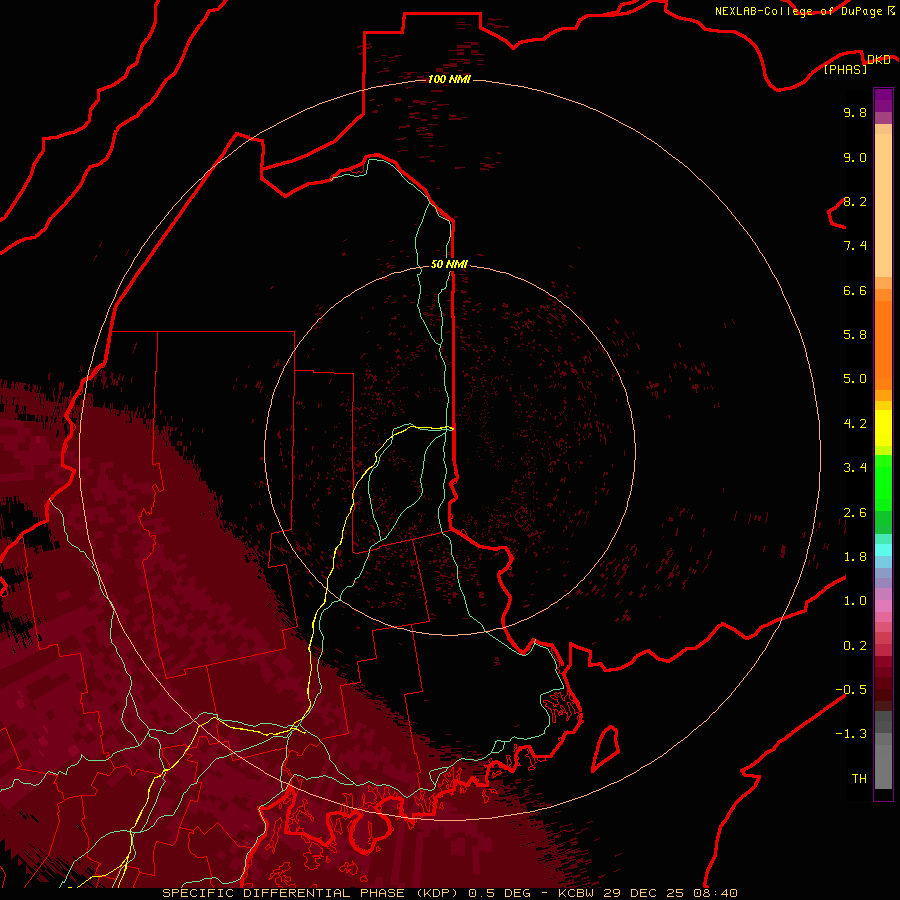Screen dimensions: 900x900
Task: Click the 0.2 color scale label
Action: (855, 646)
